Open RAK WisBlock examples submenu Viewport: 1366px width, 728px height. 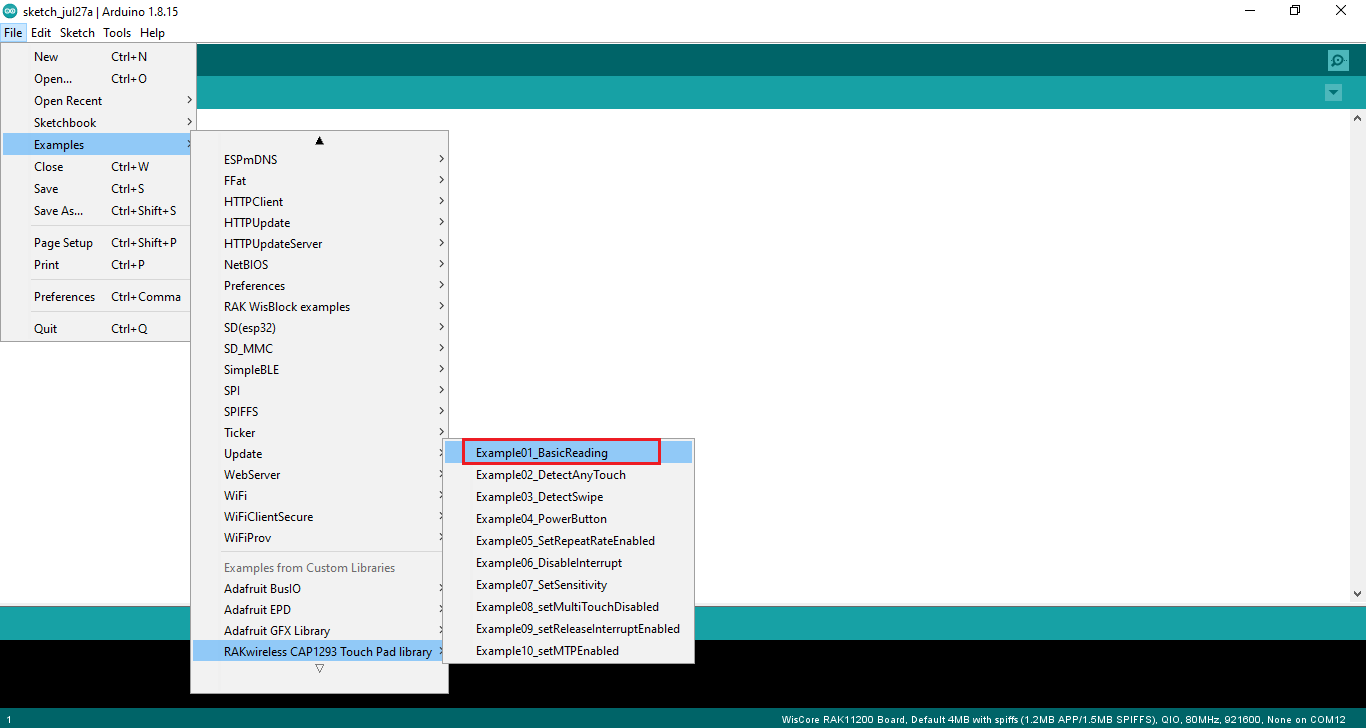(319, 307)
